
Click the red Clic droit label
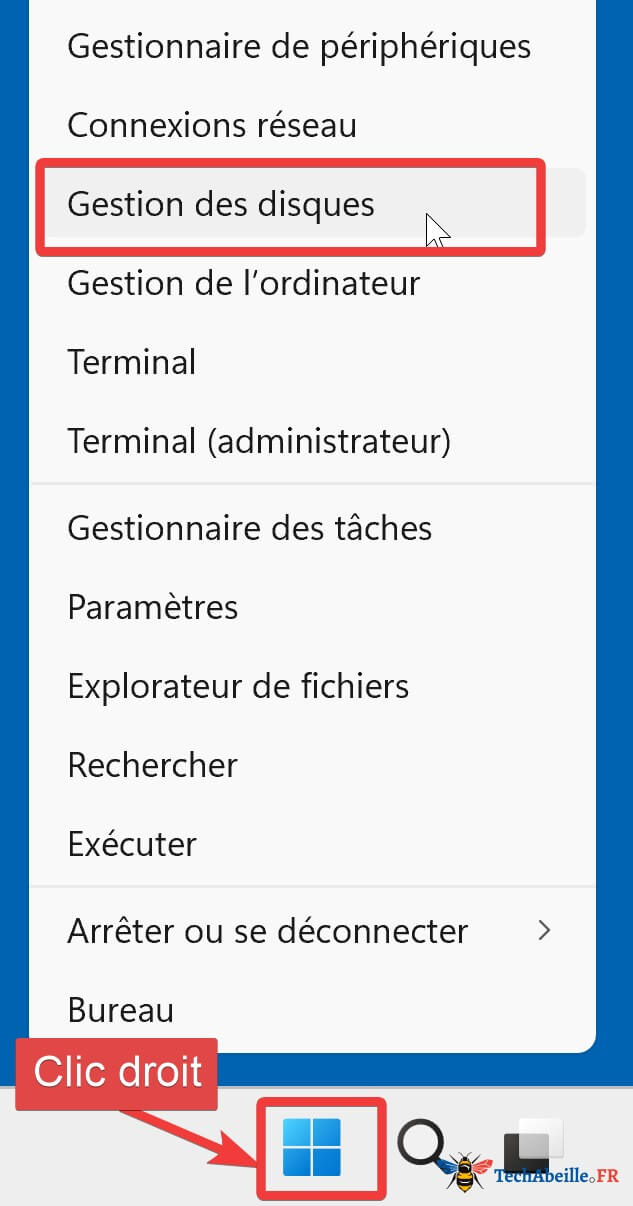coord(117,1072)
